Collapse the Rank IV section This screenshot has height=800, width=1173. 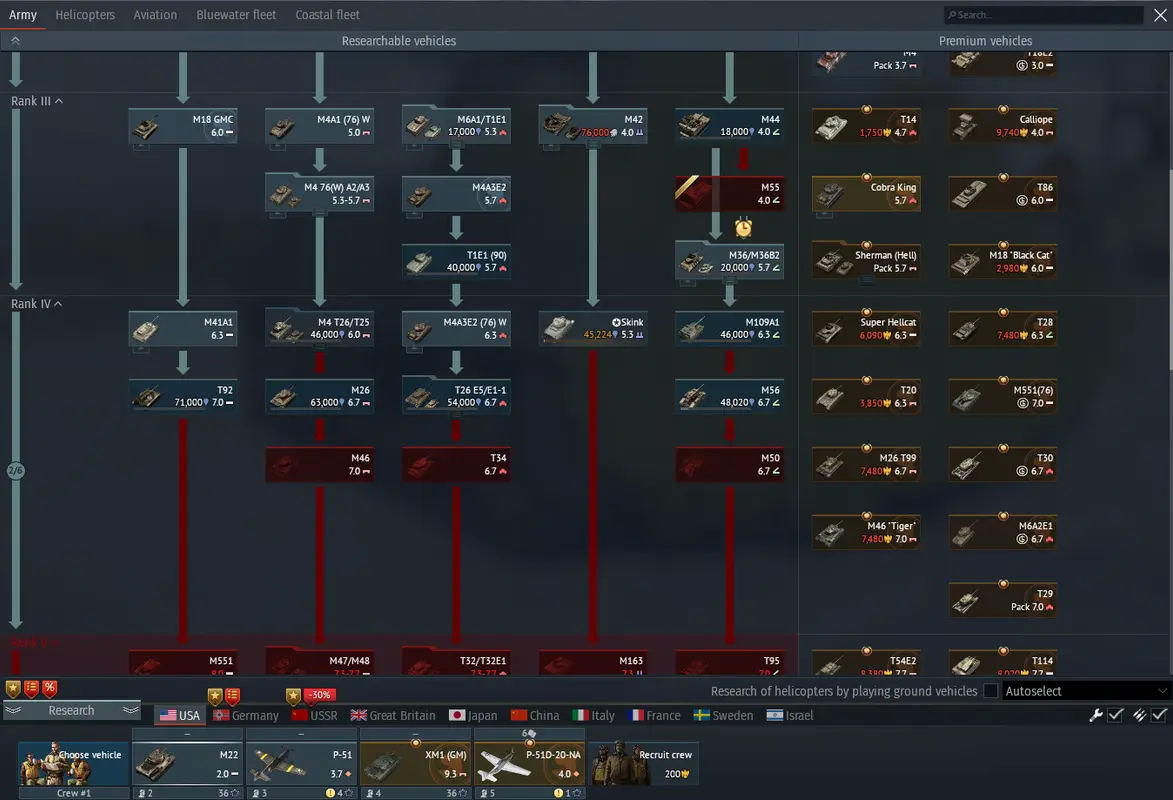tap(59, 304)
